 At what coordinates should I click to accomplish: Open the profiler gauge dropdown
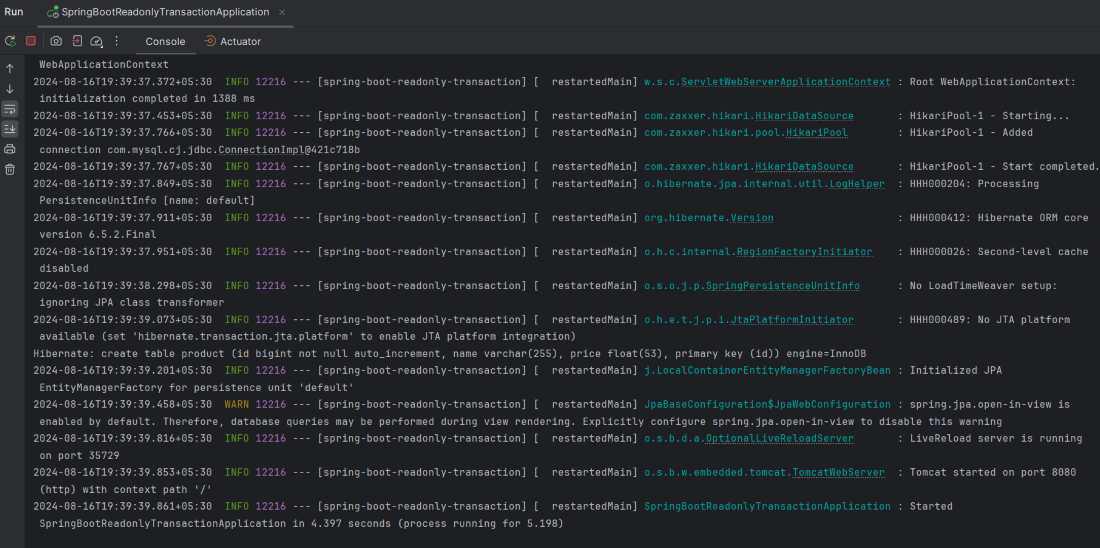click(x=97, y=41)
